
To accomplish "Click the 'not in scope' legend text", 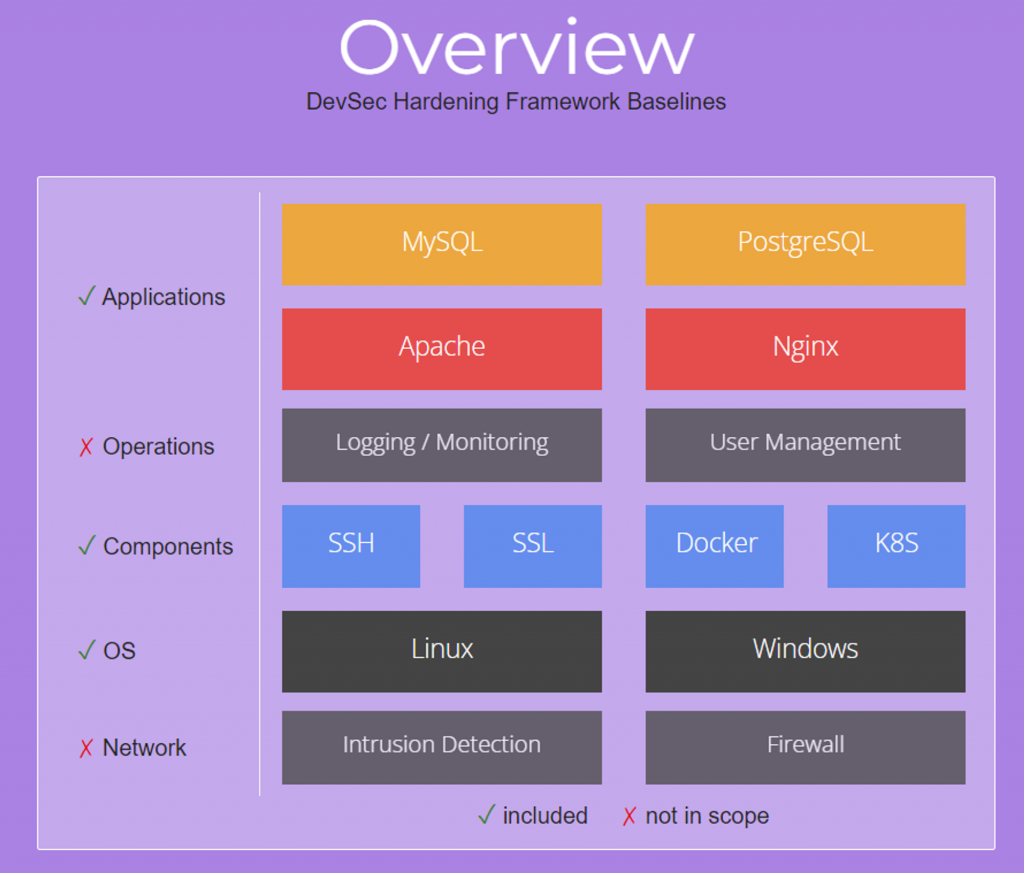I will (x=707, y=816).
